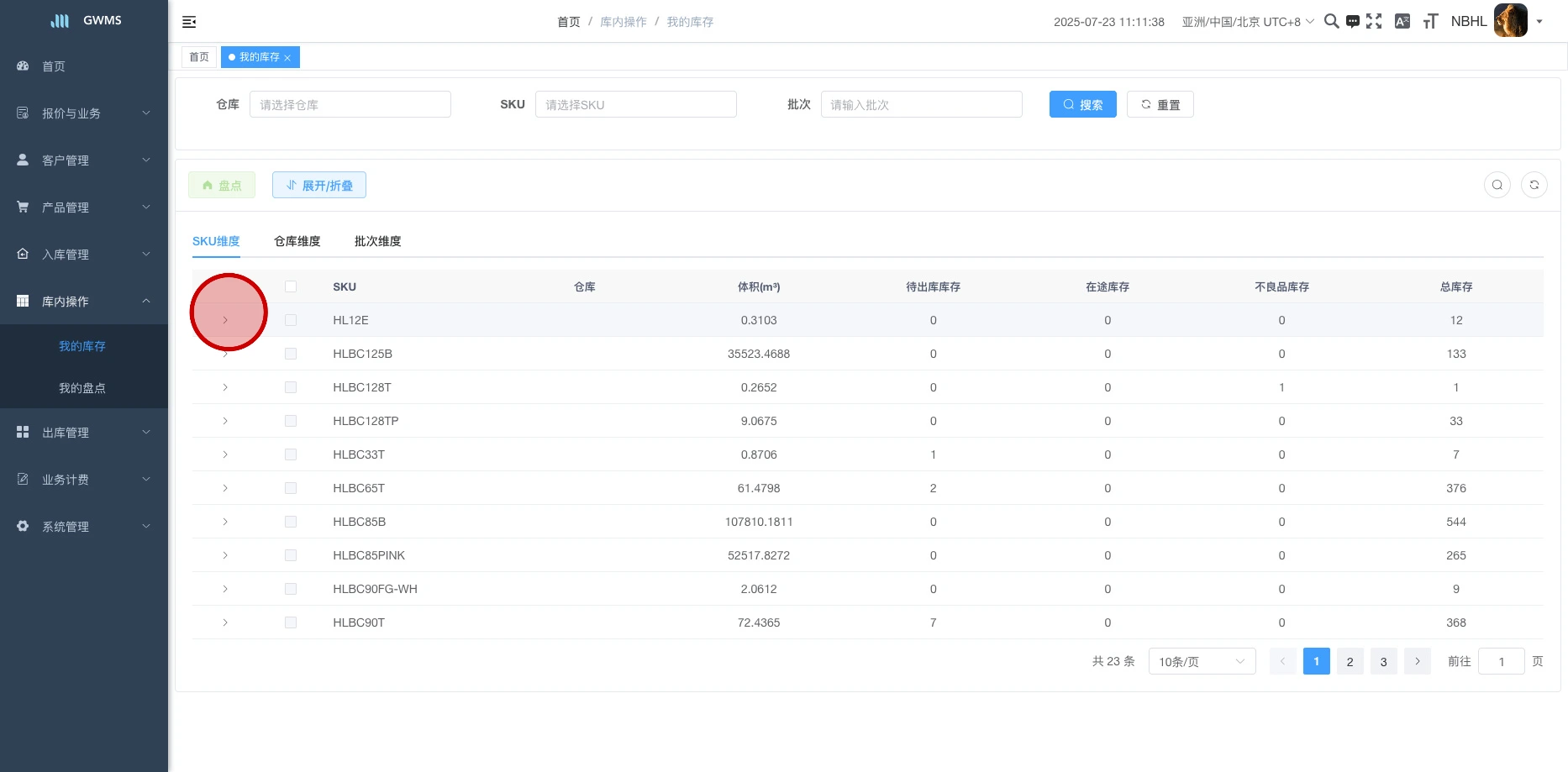Click the circular search toggle icon above table
This screenshot has height=772, width=1568.
click(1497, 185)
